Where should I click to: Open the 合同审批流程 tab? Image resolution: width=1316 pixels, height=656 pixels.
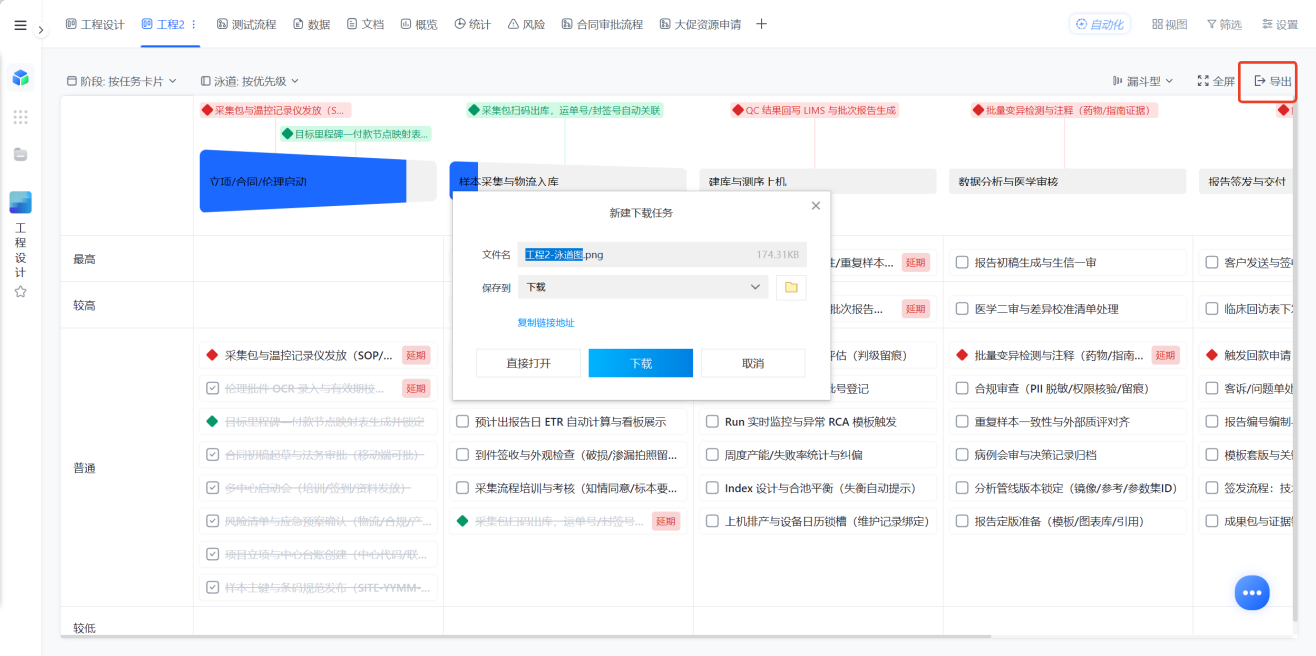(x=602, y=24)
